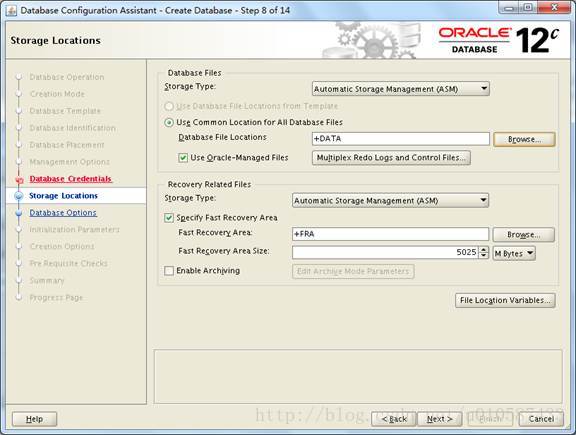This screenshot has height=435, width=576.
Task: Click the Database Identification step
Action: pos(72,128)
